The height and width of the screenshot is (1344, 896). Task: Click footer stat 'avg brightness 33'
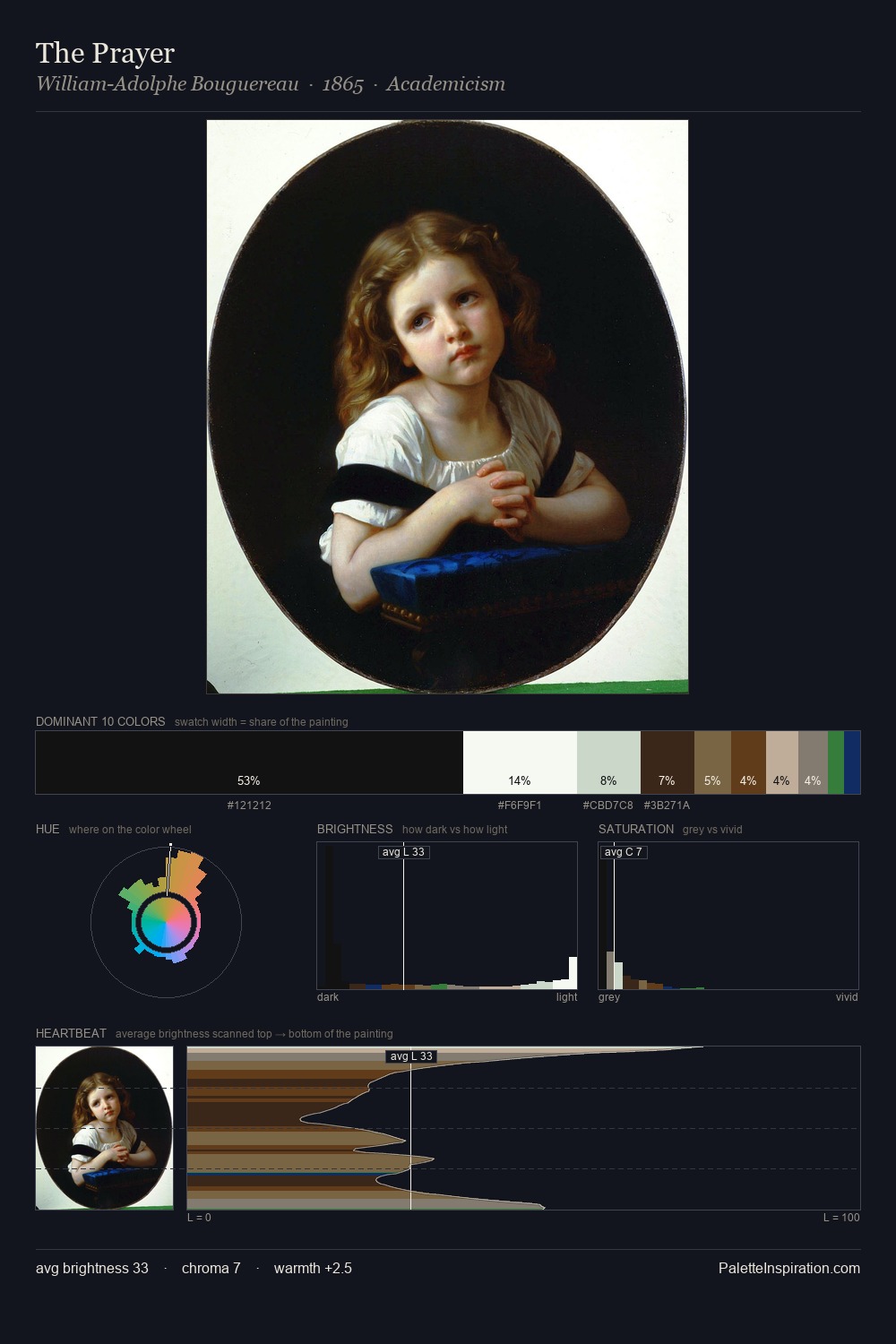click(92, 1269)
